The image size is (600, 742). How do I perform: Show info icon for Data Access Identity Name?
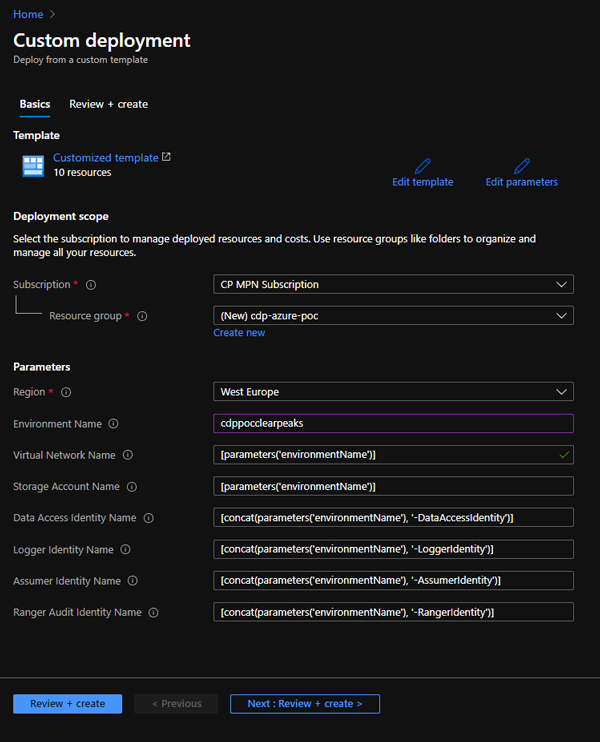149,518
